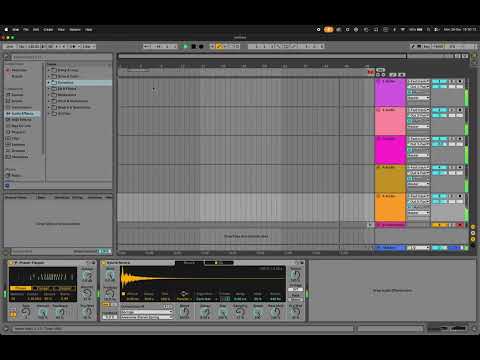The width and height of the screenshot is (480, 360).
Task: Open the Help menu
Action: coord(88,30)
